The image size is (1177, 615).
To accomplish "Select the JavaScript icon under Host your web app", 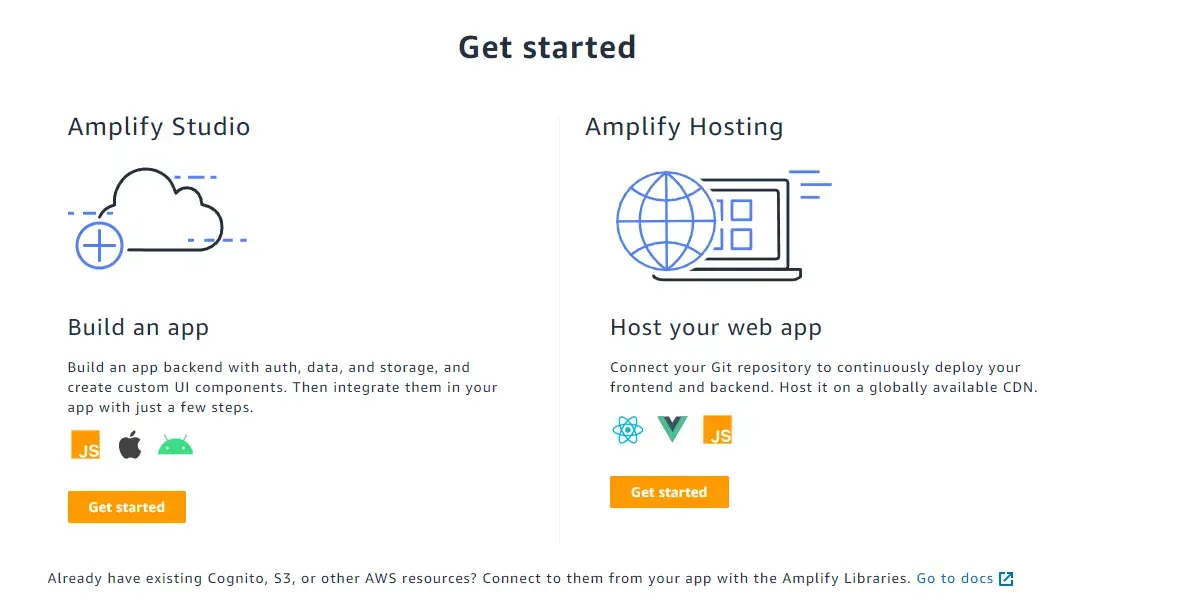I will [x=717, y=430].
